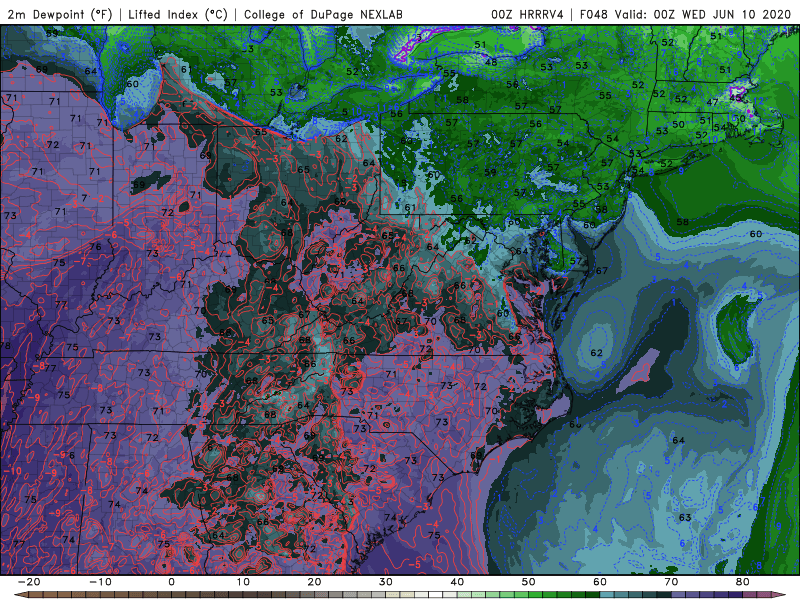Click the '00Z HRRRV4' model run label
The width and height of the screenshot is (800, 600).
click(x=527, y=14)
